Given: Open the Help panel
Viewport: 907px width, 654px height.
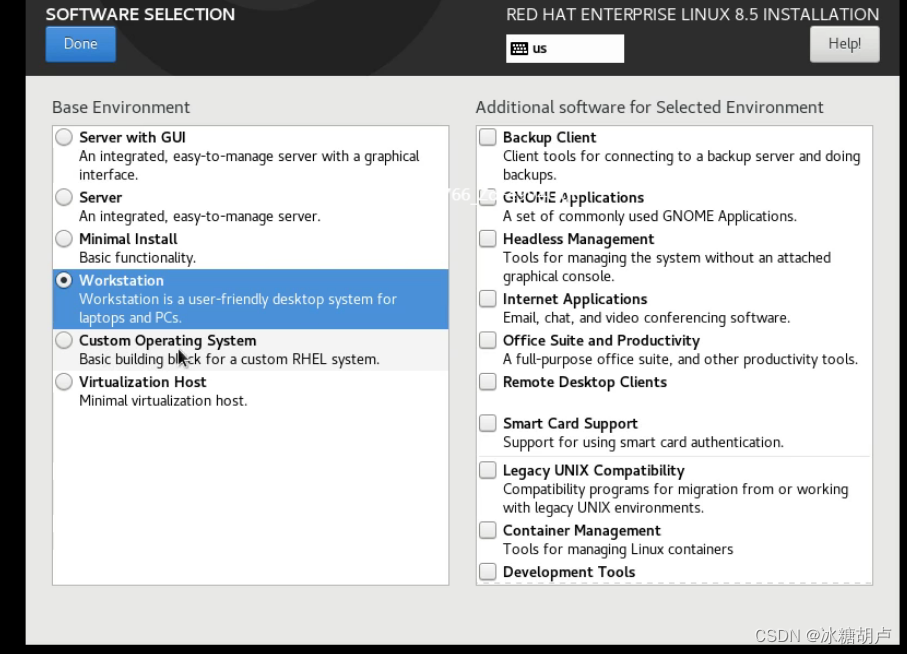Looking at the screenshot, I should pos(843,44).
